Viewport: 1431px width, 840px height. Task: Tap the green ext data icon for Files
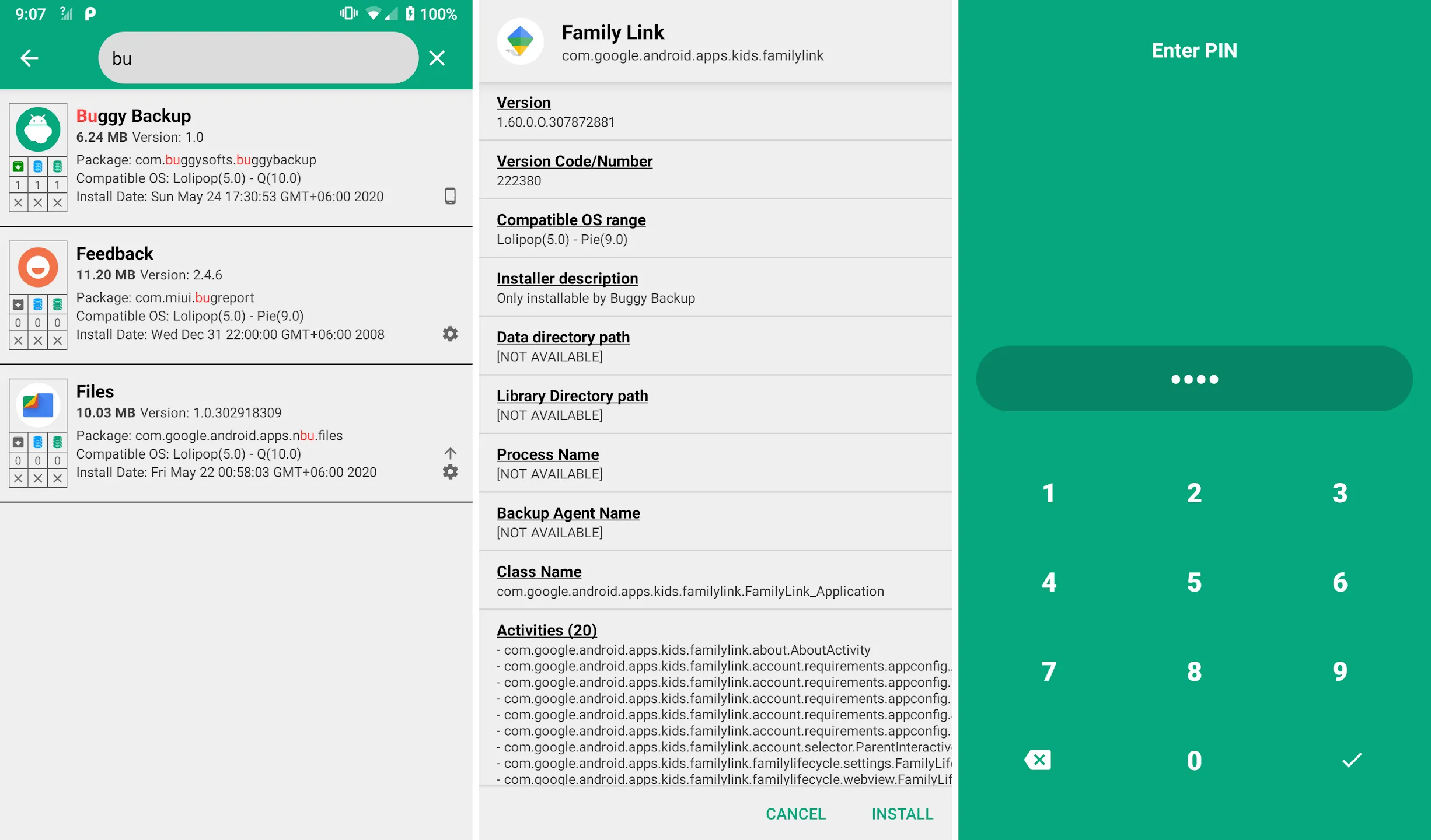(57, 442)
